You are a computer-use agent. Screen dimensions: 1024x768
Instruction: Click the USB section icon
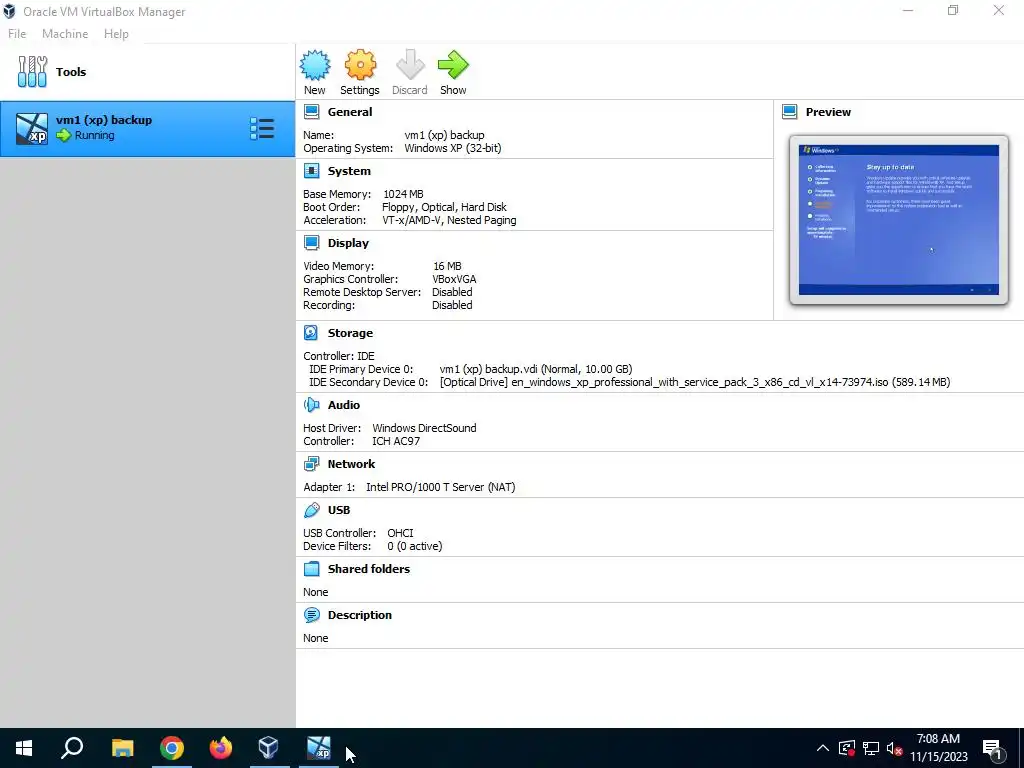tap(312, 510)
